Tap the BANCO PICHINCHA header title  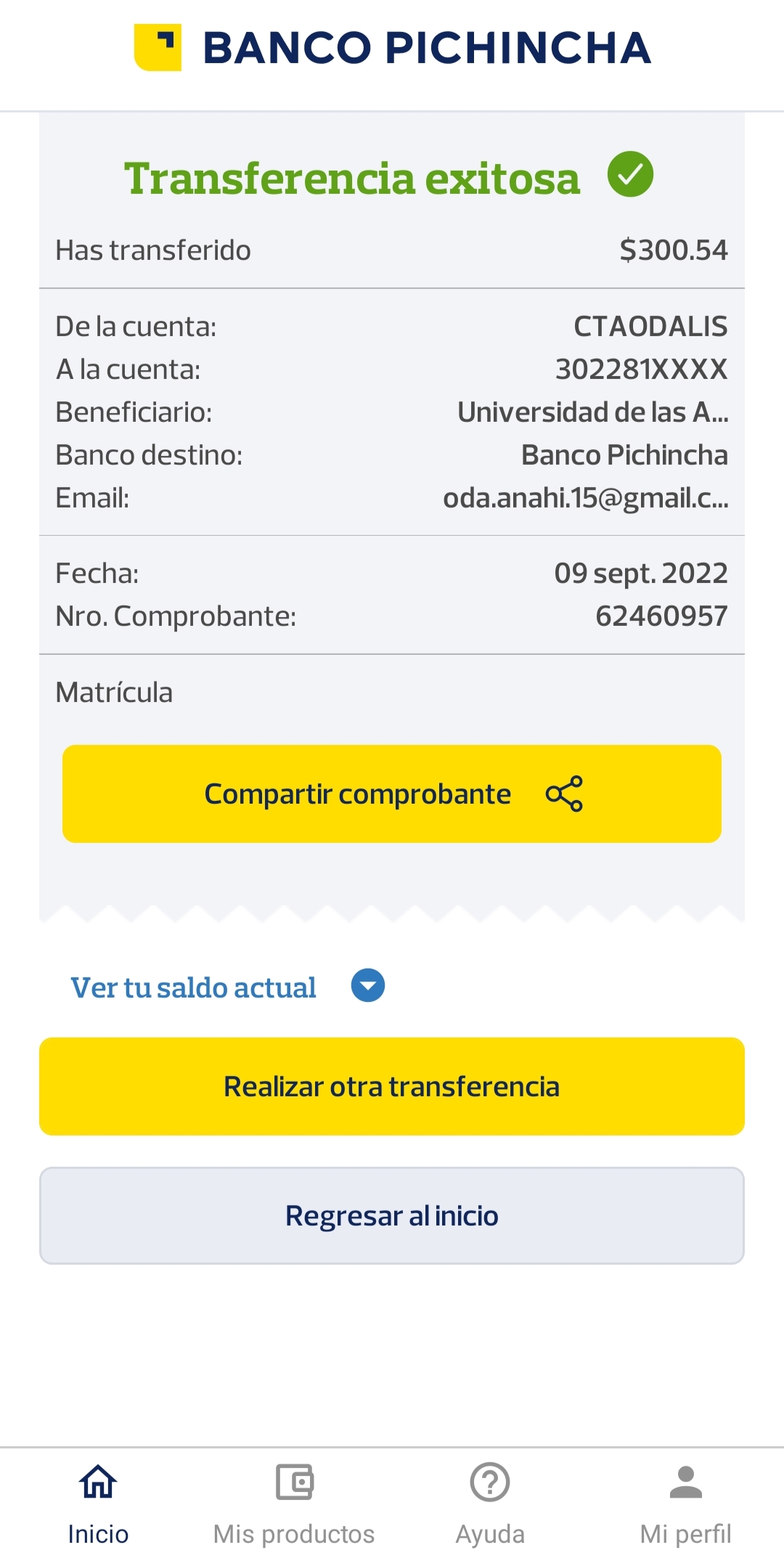(x=427, y=48)
